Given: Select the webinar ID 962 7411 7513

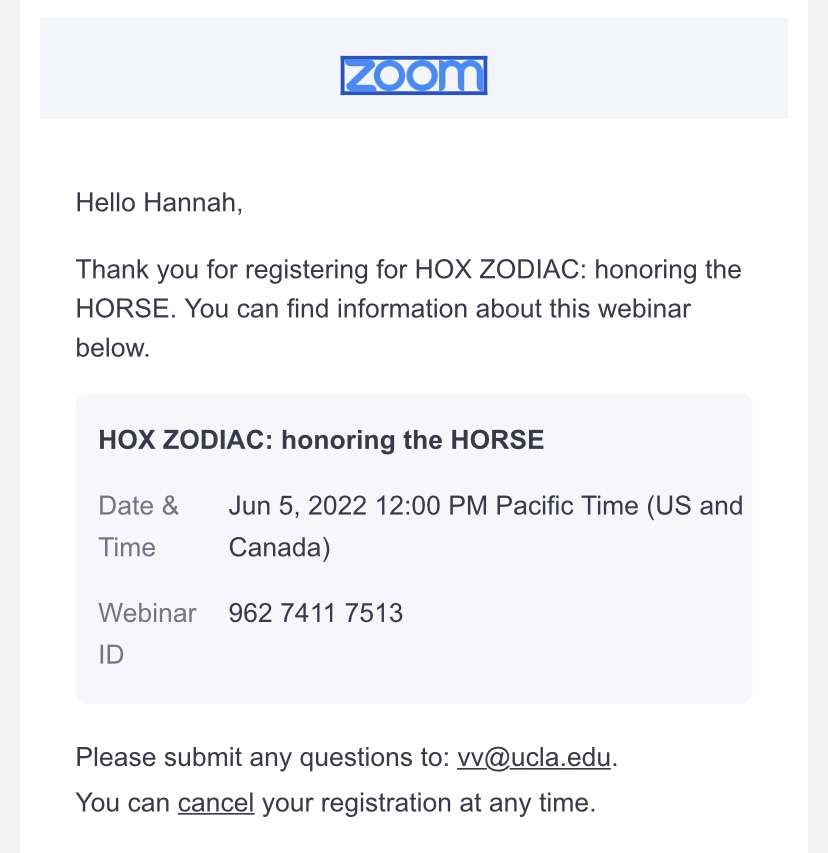Looking at the screenshot, I should click(316, 613).
